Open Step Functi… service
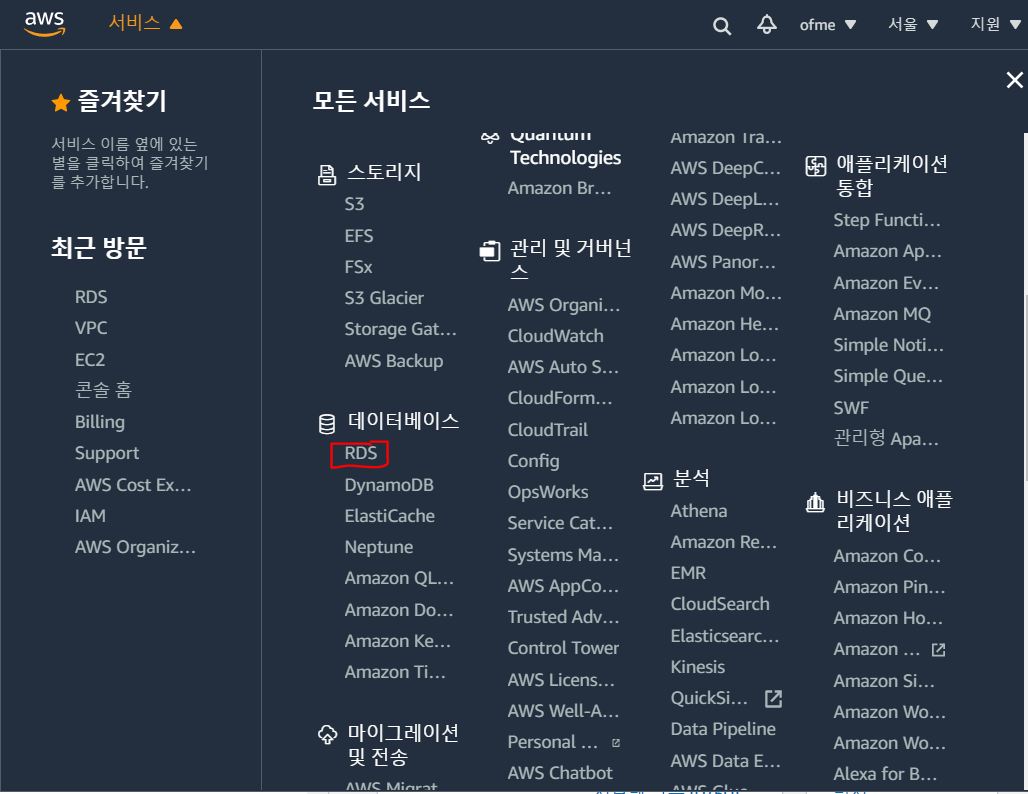 point(887,220)
